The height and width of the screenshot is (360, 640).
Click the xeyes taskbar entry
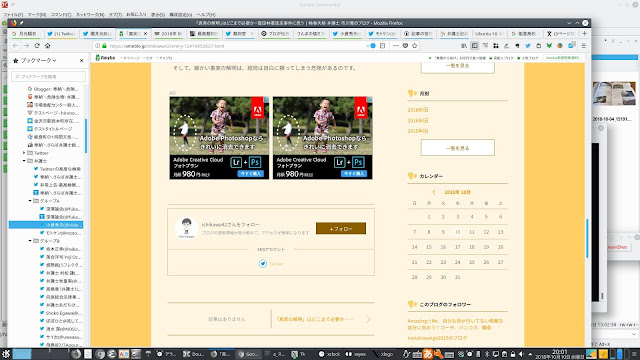pos(356,354)
